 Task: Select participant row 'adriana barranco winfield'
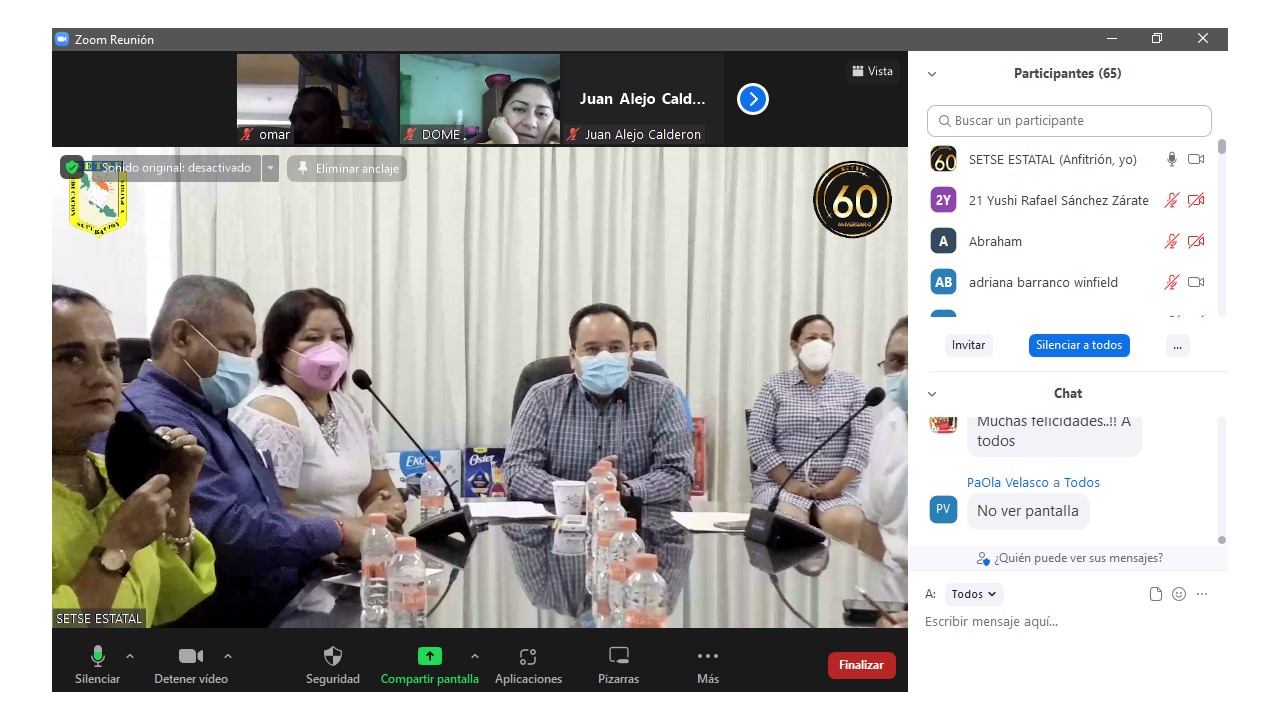click(1068, 282)
